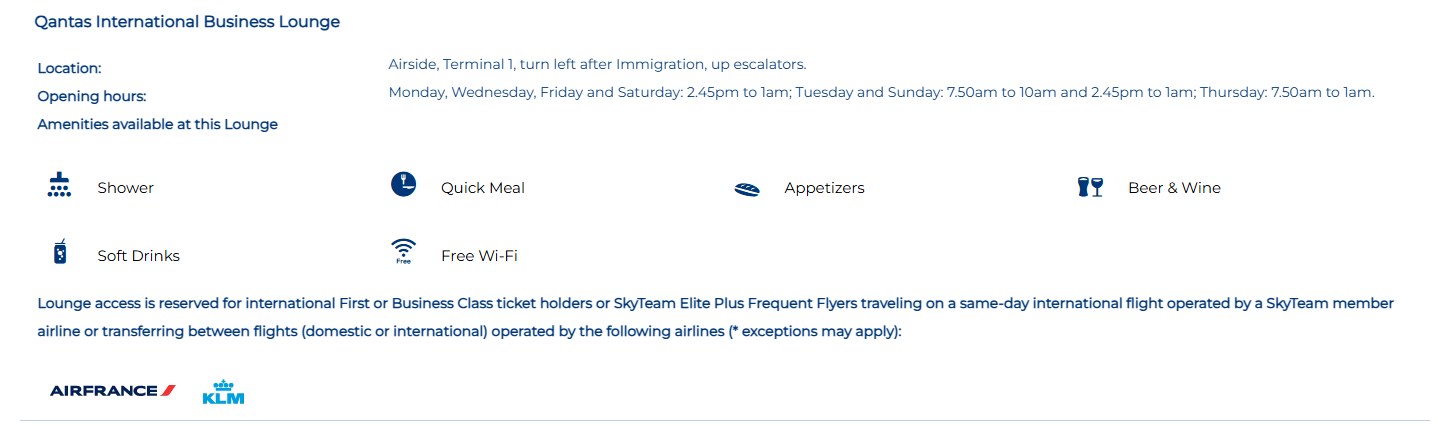Click the Free Wi-Fi text label
This screenshot has width=1438, height=426.
click(479, 256)
